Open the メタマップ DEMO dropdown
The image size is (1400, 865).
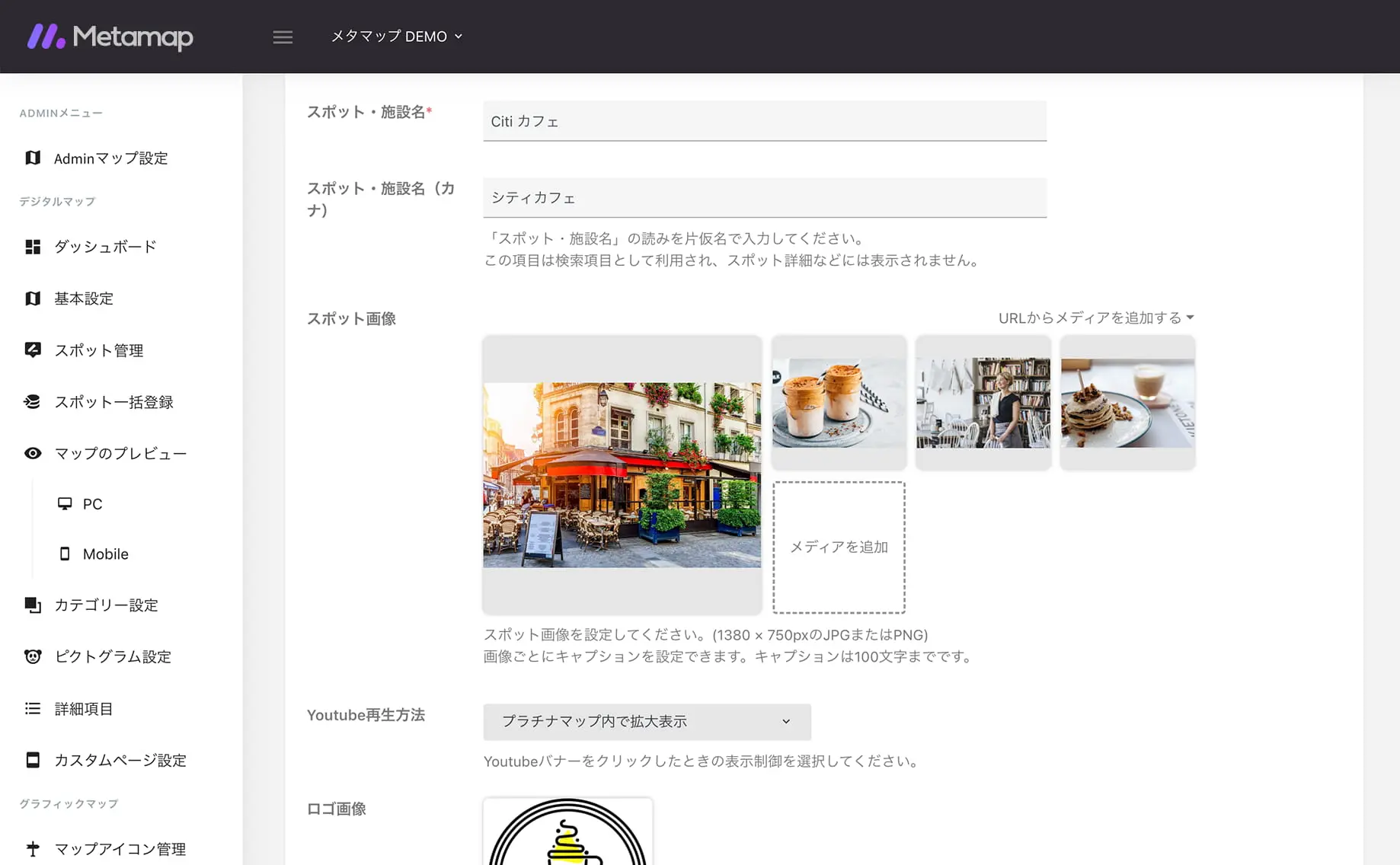coord(397,37)
